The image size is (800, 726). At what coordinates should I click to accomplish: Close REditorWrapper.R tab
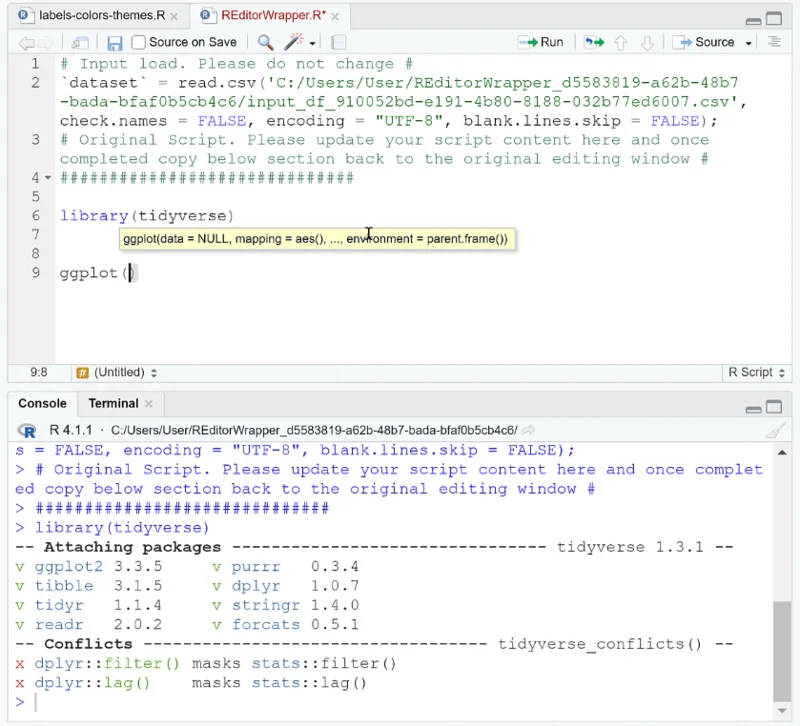(x=335, y=17)
